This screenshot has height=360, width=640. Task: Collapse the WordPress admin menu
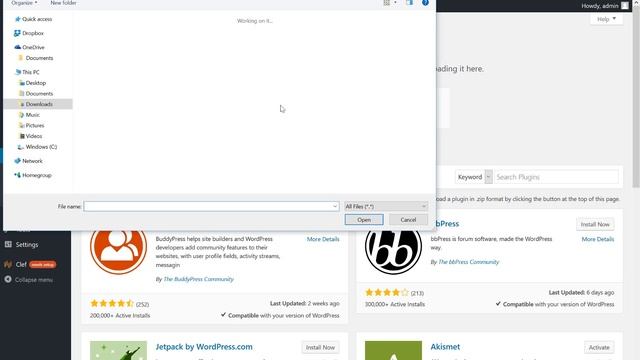pyautogui.click(x=34, y=280)
